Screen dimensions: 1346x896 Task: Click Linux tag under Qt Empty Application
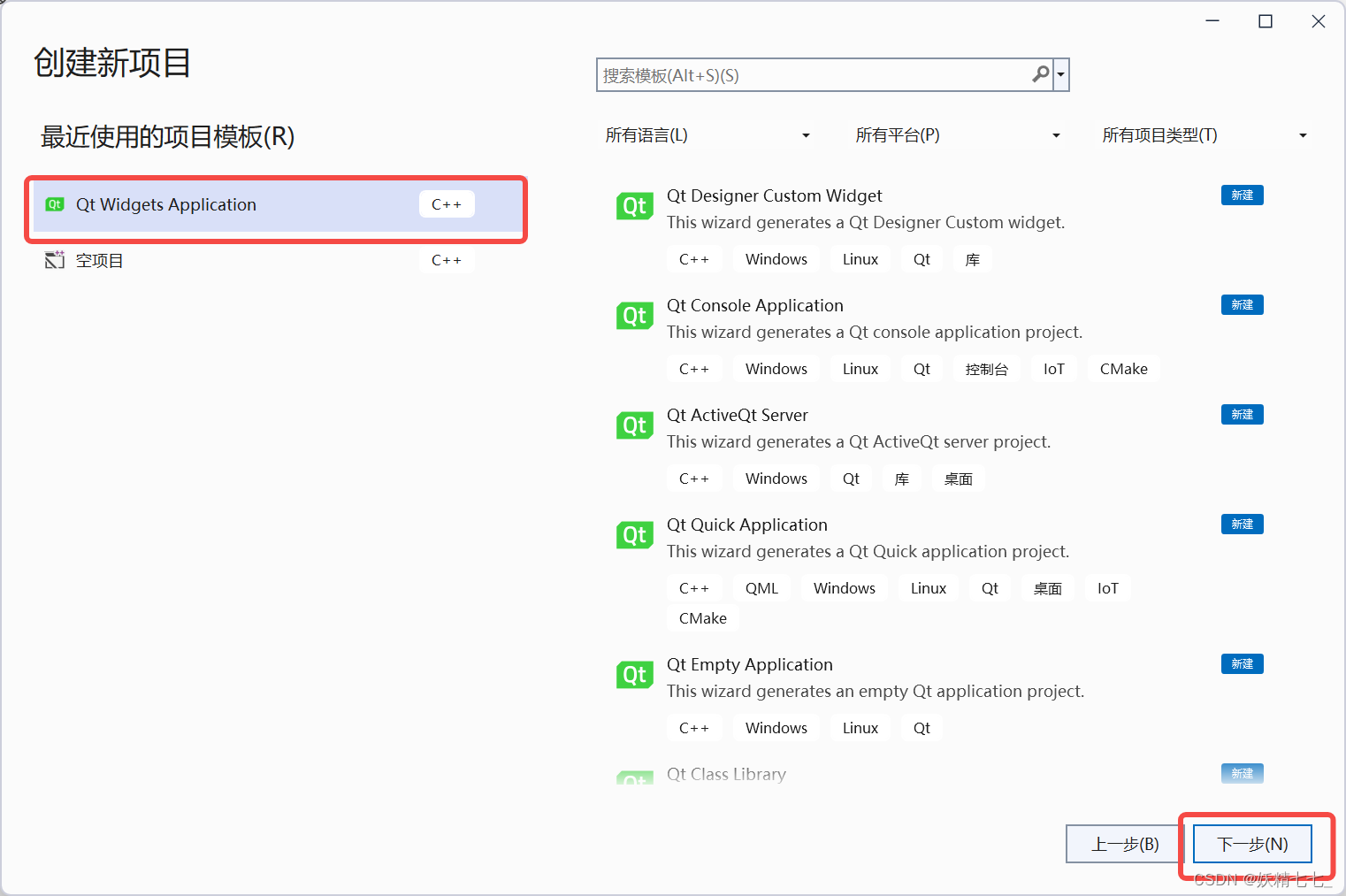point(860,728)
